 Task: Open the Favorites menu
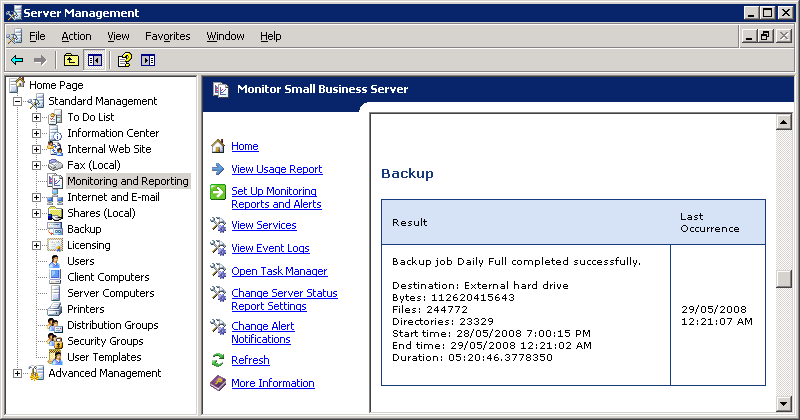click(167, 36)
